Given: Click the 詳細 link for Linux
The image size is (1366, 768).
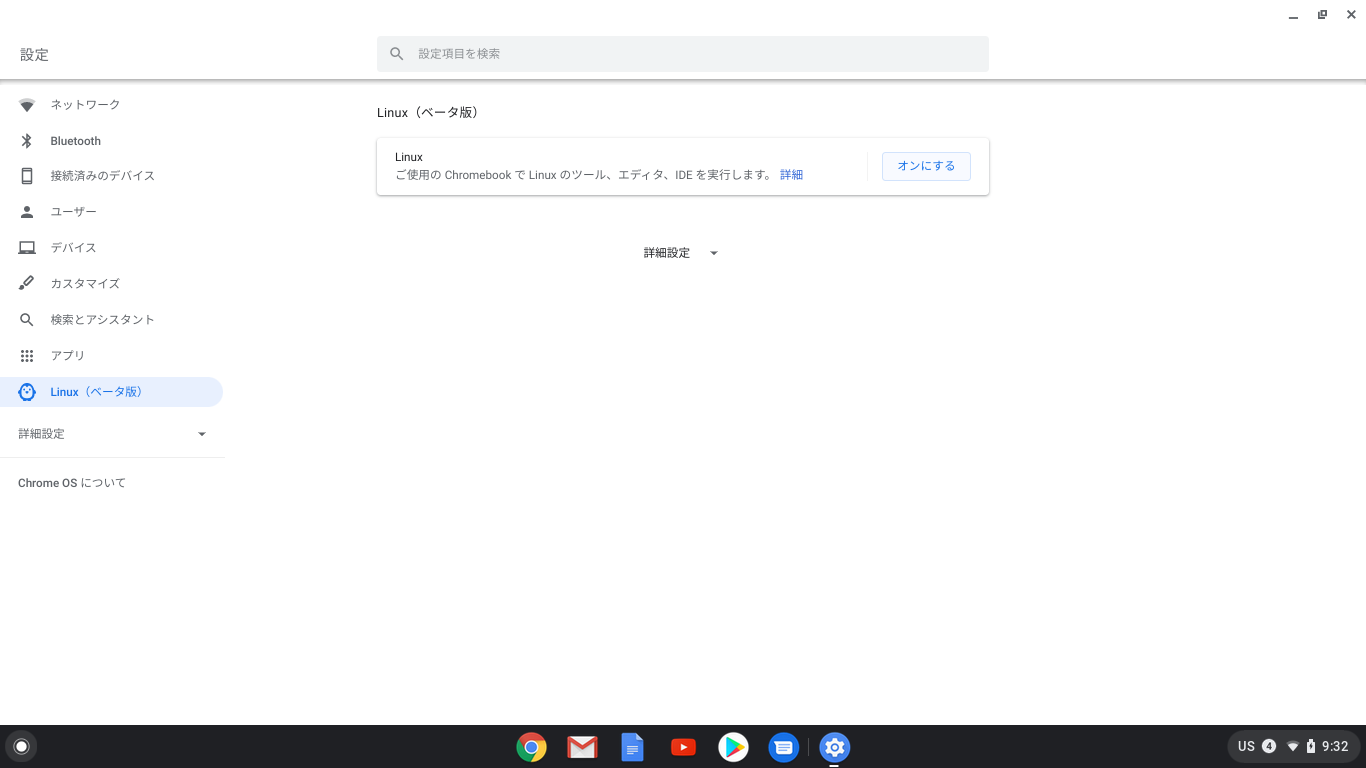Looking at the screenshot, I should (791, 175).
